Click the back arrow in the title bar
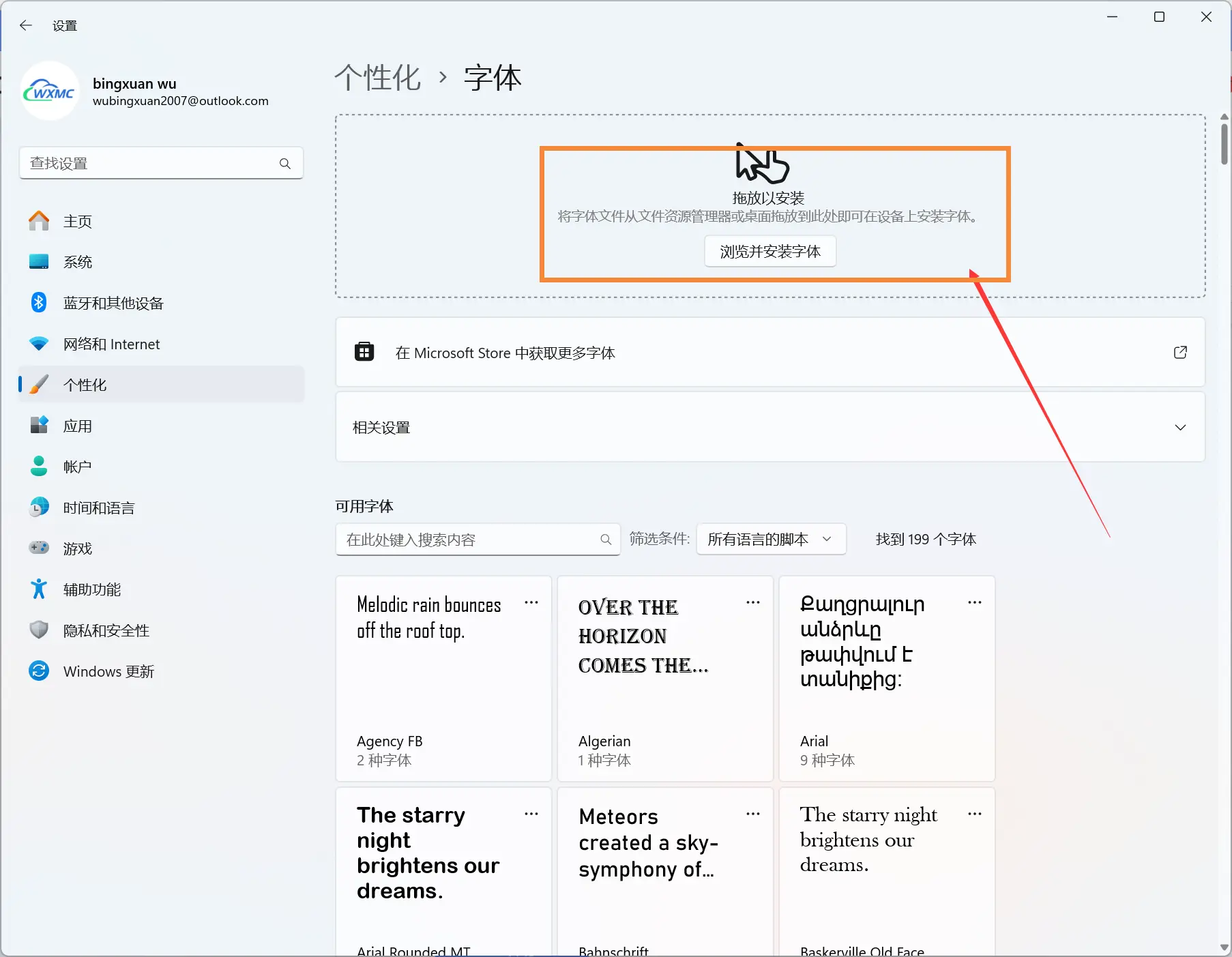The image size is (1232, 957). (x=26, y=26)
